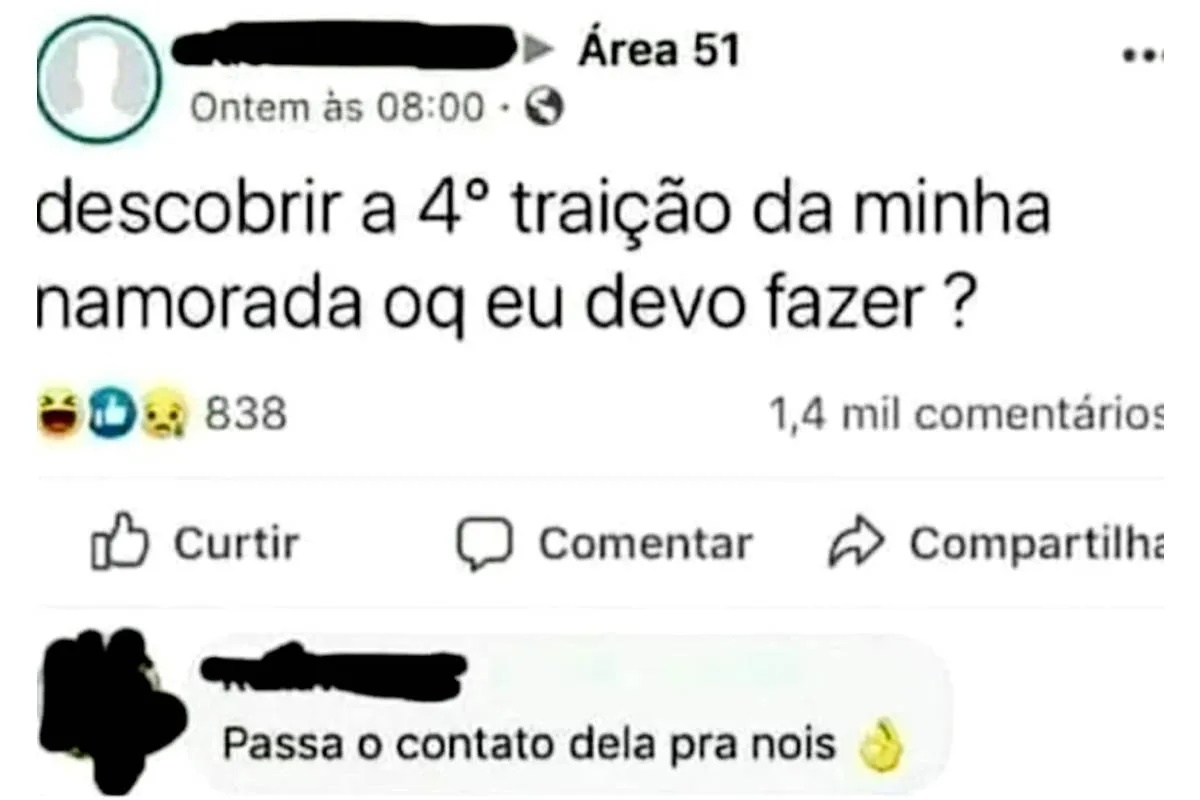Image resolution: width=1200 pixels, height=800 pixels.
Task: Click the Comentar button label
Action: [x=645, y=544]
